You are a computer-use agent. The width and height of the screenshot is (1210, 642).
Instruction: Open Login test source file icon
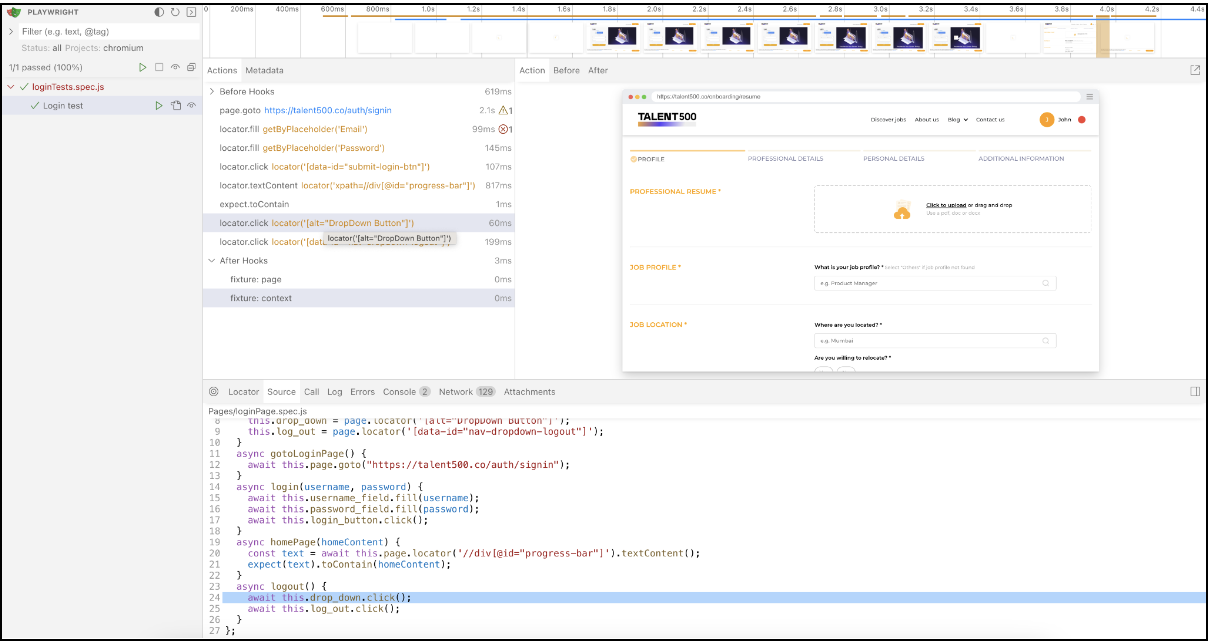175,105
